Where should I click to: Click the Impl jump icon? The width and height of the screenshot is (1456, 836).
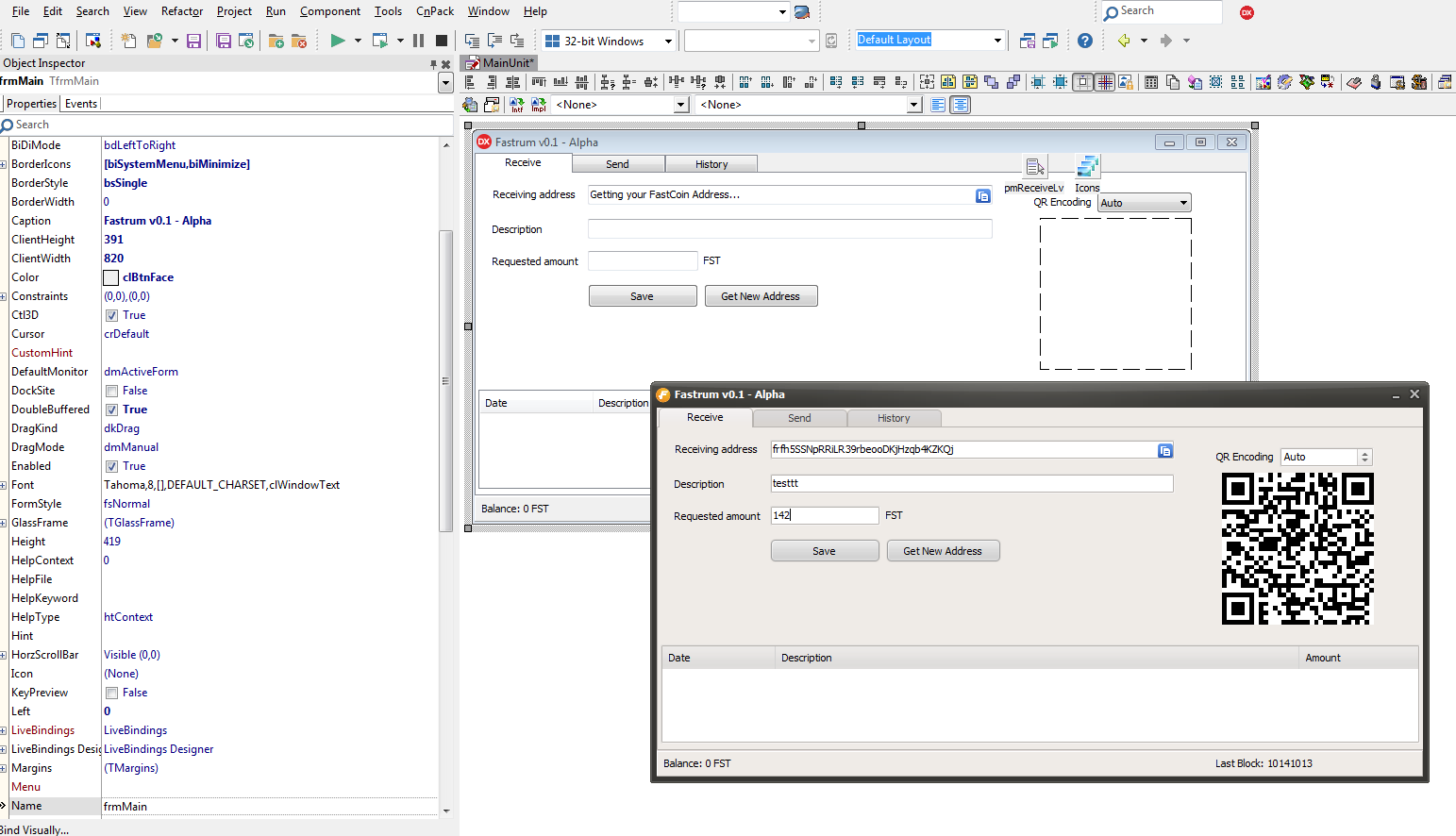(539, 105)
